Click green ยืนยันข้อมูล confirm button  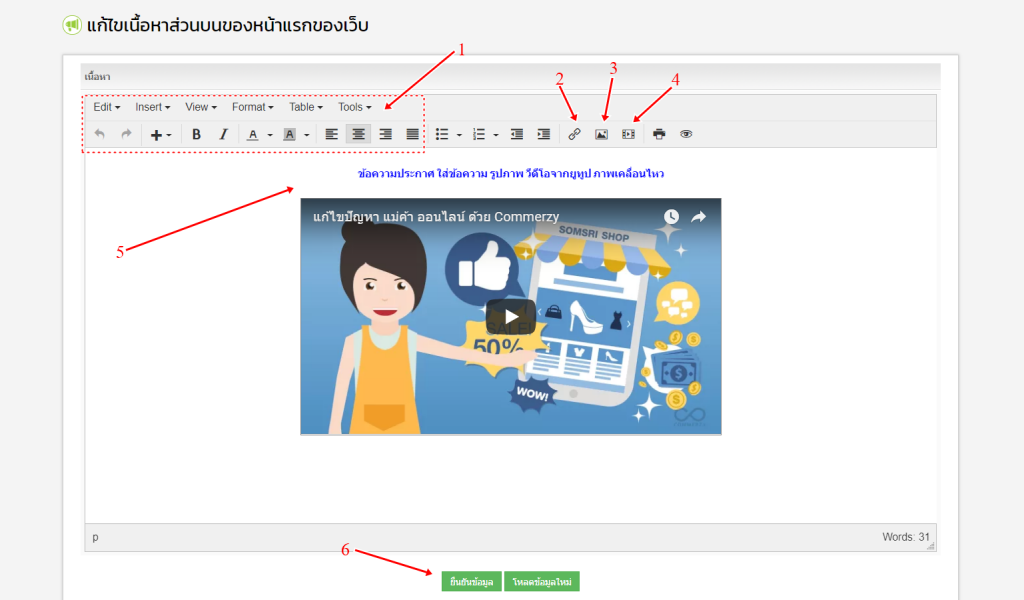[x=471, y=582]
